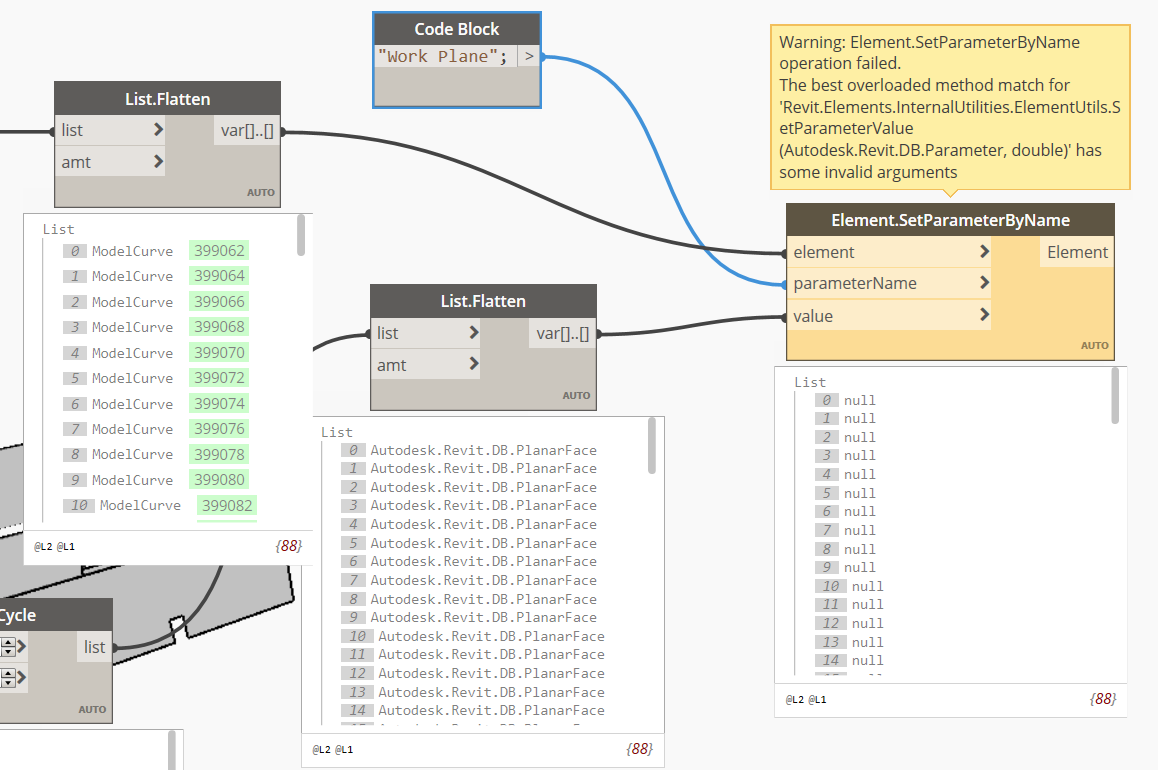Click AUTO lacing on the top List.Flatten node

[261, 193]
